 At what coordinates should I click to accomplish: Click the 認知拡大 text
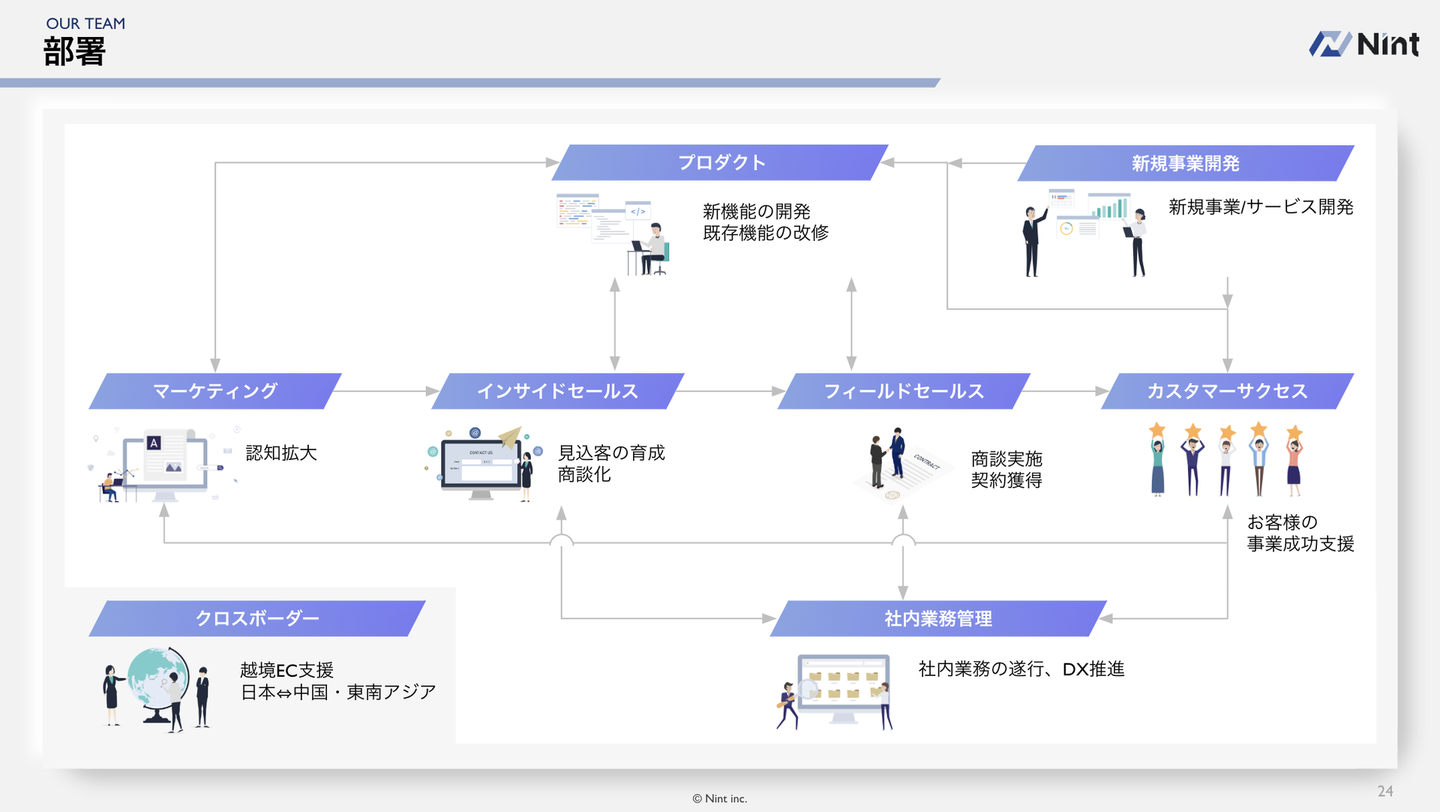point(281,453)
